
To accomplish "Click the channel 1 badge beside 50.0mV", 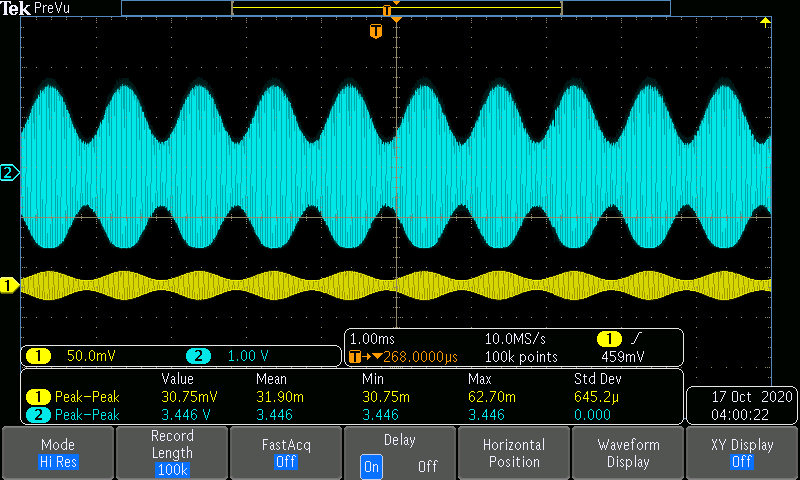I will [39, 356].
